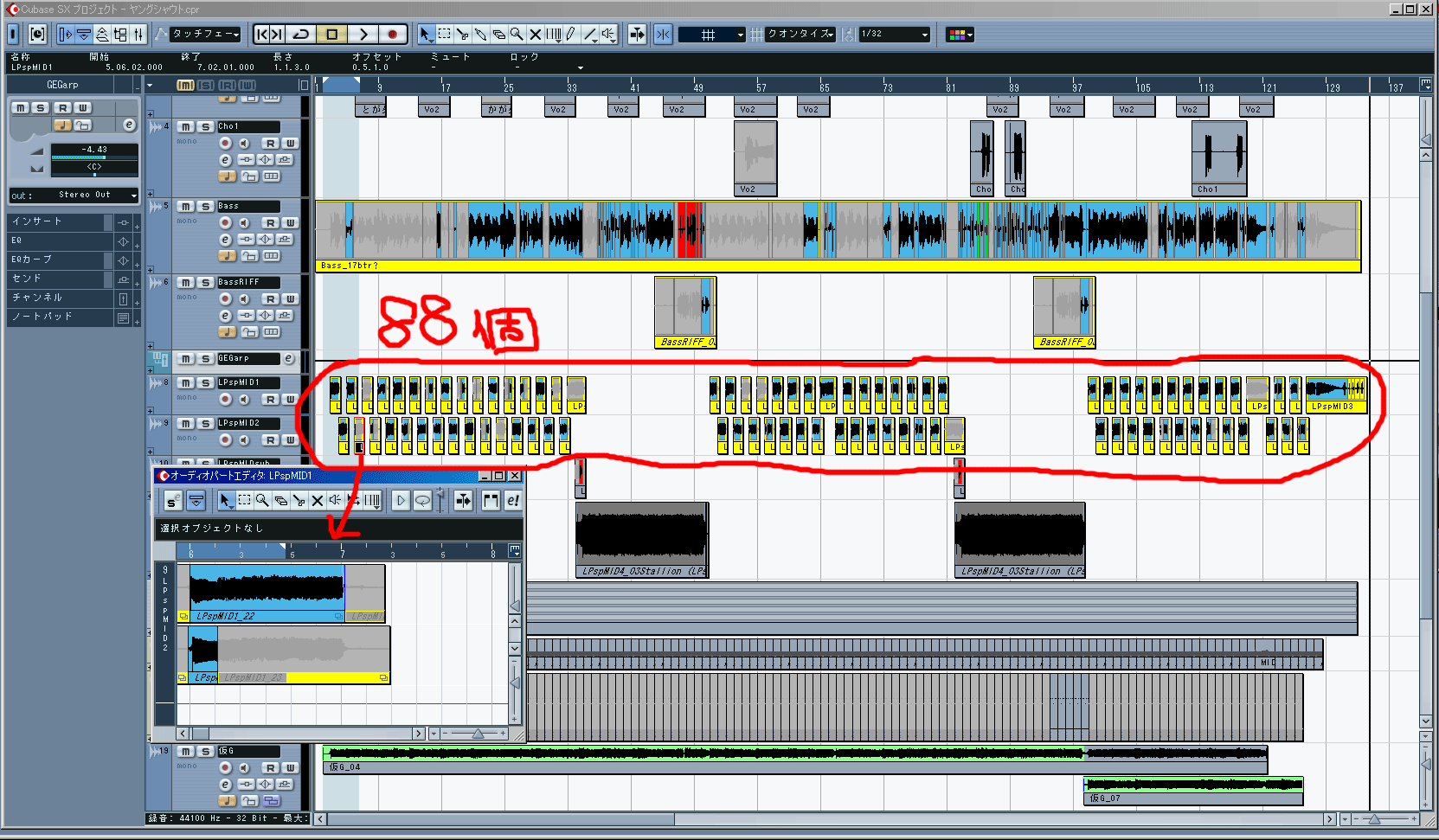Screen dimensions: 1439x840
Task: Enable Write automation on BassRIFF track
Action: [290, 299]
